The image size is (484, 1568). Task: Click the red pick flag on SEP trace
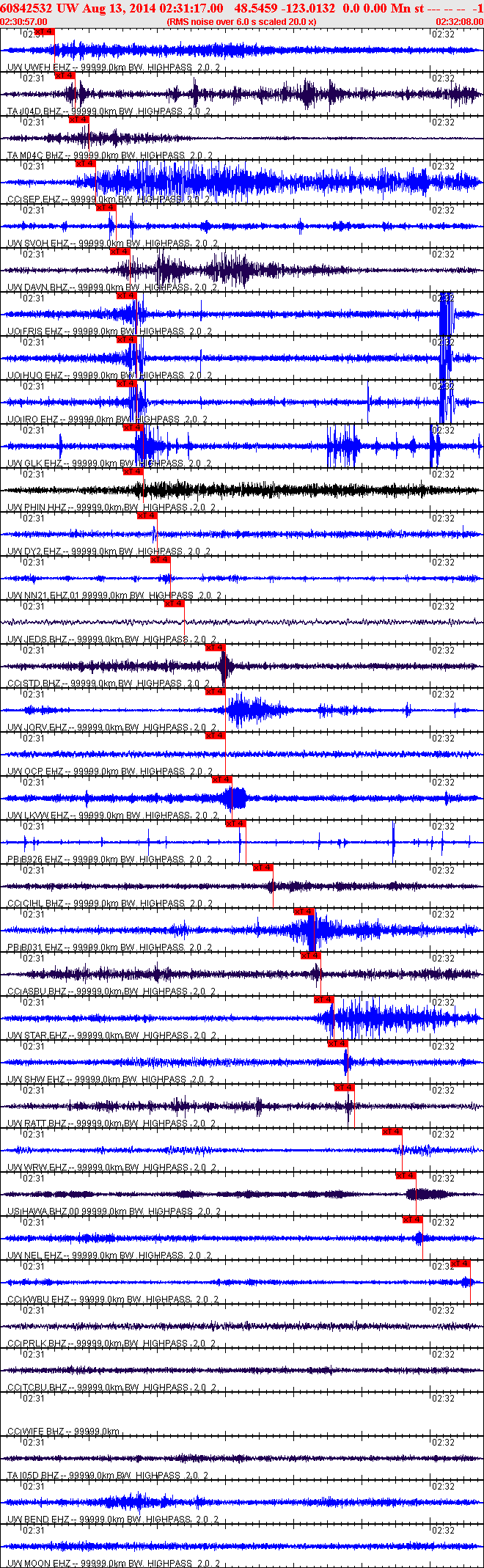86,164
